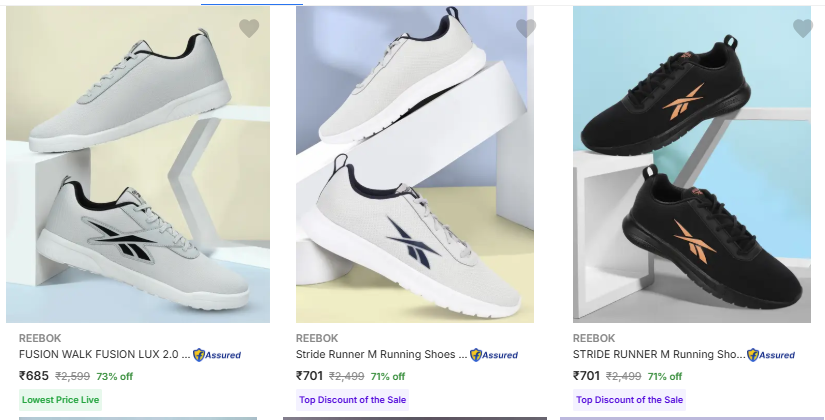Toggle wishlist heart on black Stride Runner
The width and height of the screenshot is (825, 420).
tap(803, 28)
